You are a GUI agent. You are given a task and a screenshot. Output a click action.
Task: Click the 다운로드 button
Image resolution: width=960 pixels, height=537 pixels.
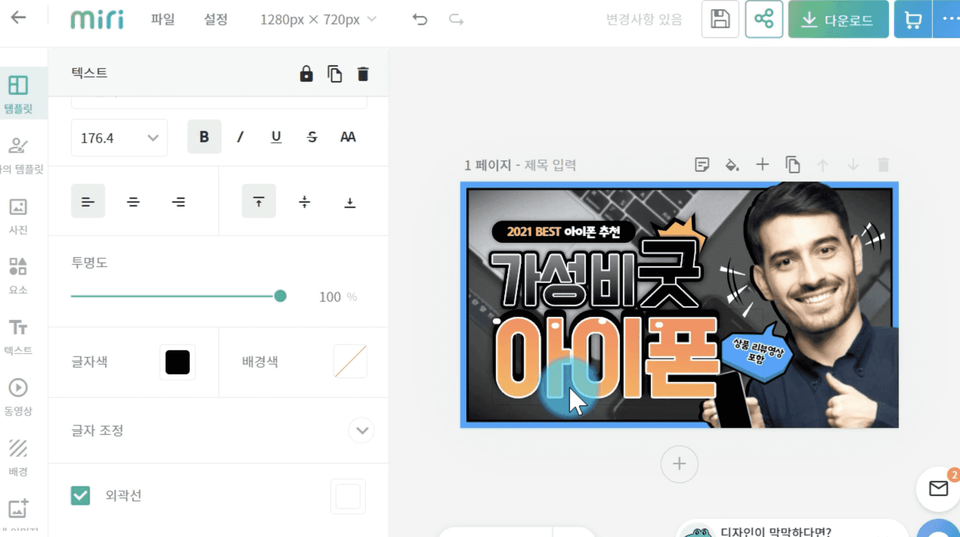838,20
